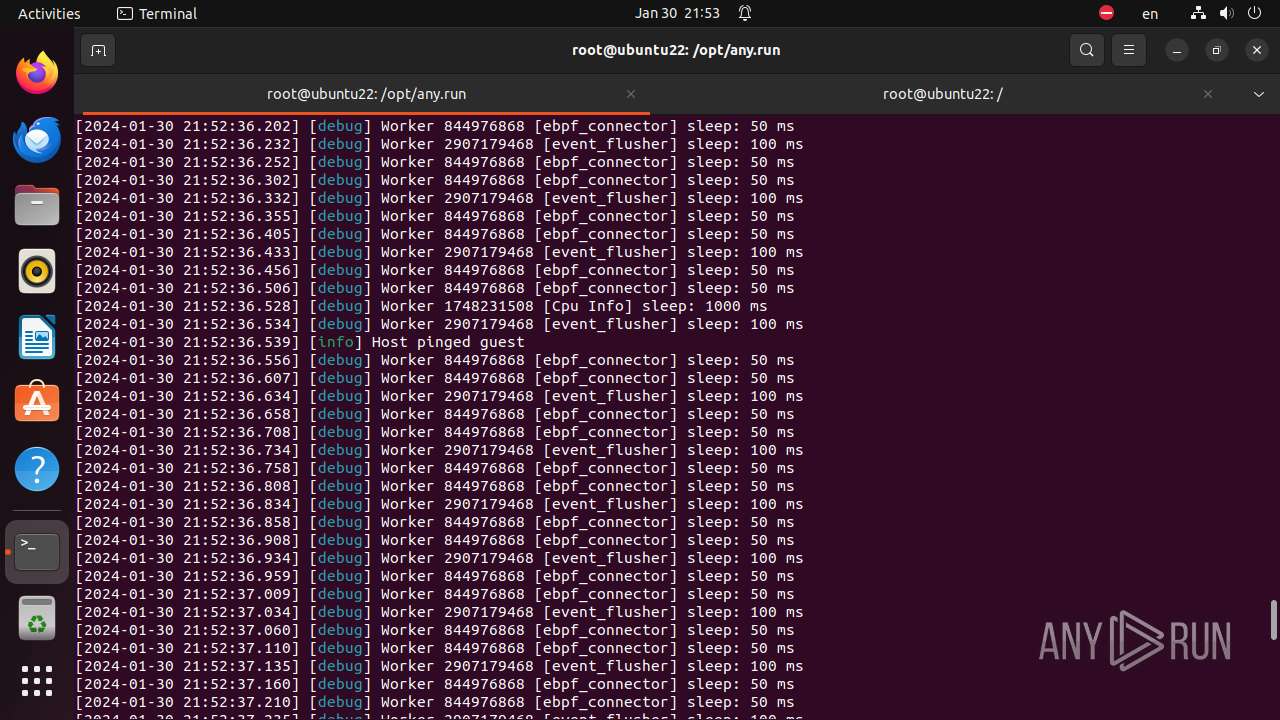The height and width of the screenshot is (720, 1280).
Task: Show Applications grid in the dock
Action: (x=37, y=681)
